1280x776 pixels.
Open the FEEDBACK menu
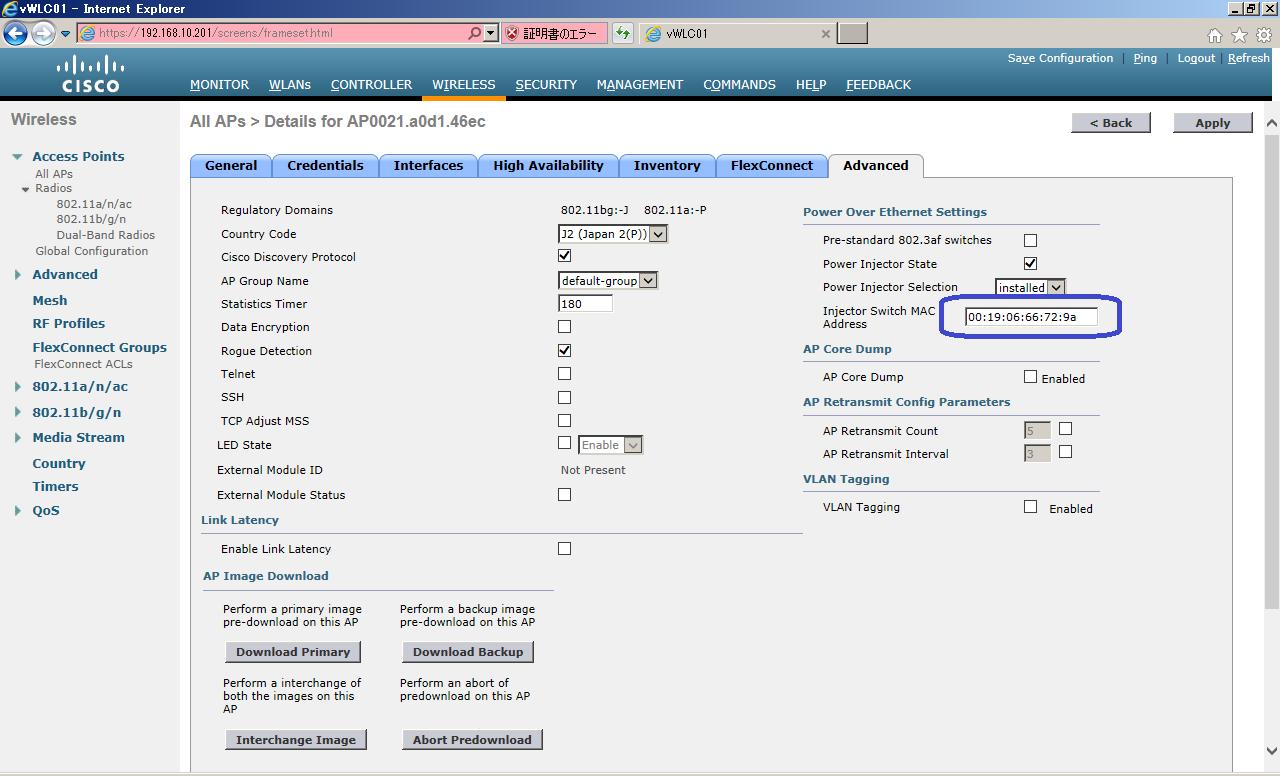click(x=878, y=85)
